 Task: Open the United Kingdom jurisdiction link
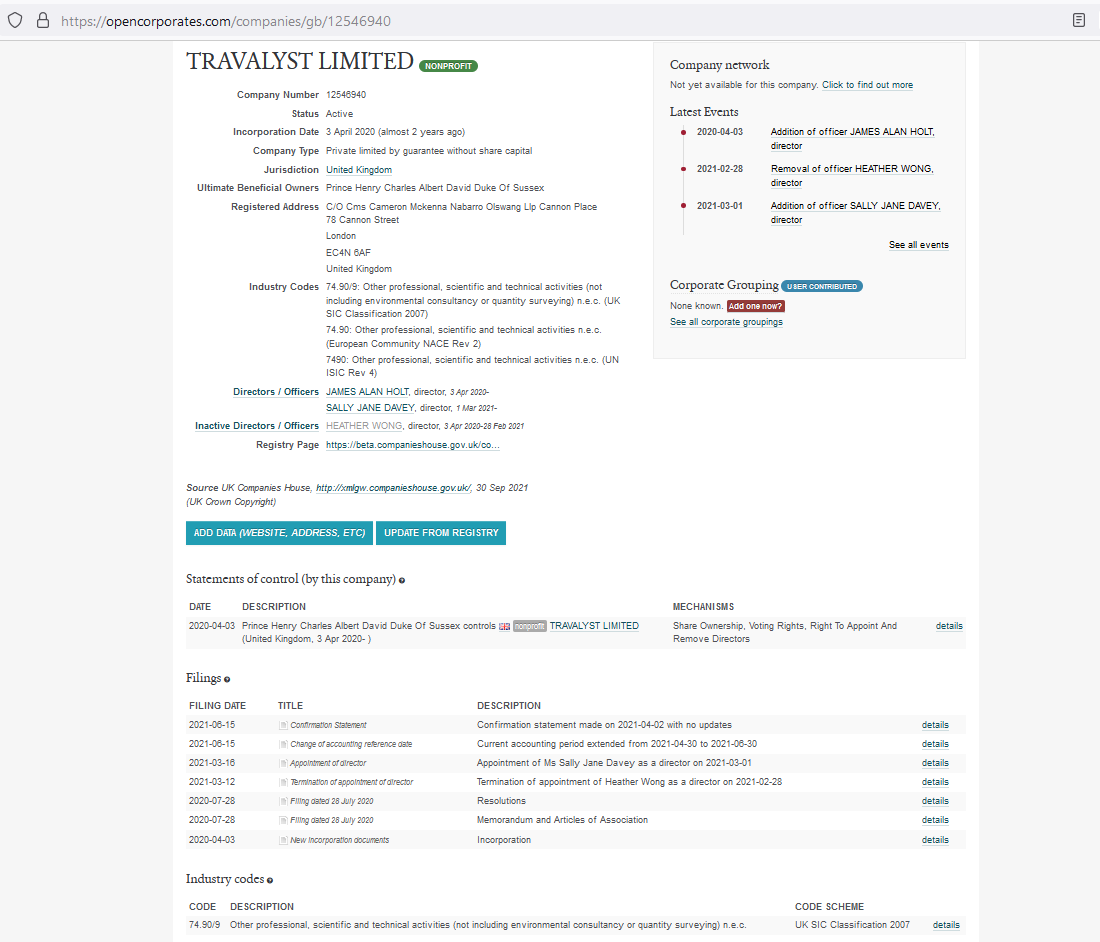point(358,170)
